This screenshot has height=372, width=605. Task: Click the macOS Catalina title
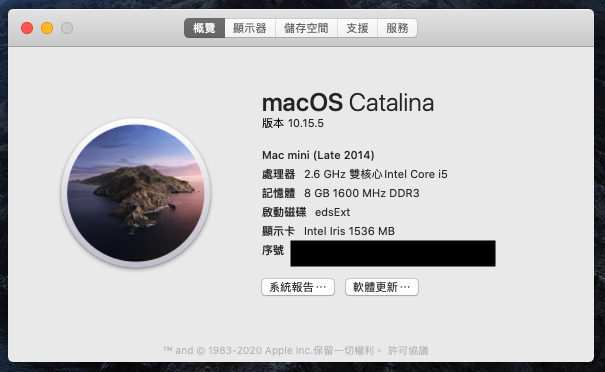(x=348, y=103)
